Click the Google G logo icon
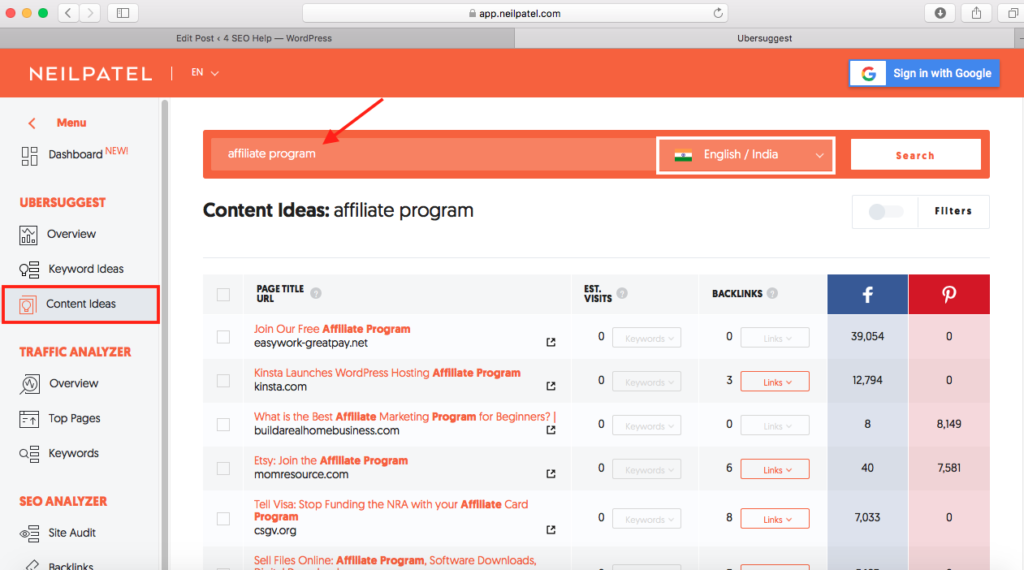Viewport: 1024px width, 570px height. click(x=868, y=74)
